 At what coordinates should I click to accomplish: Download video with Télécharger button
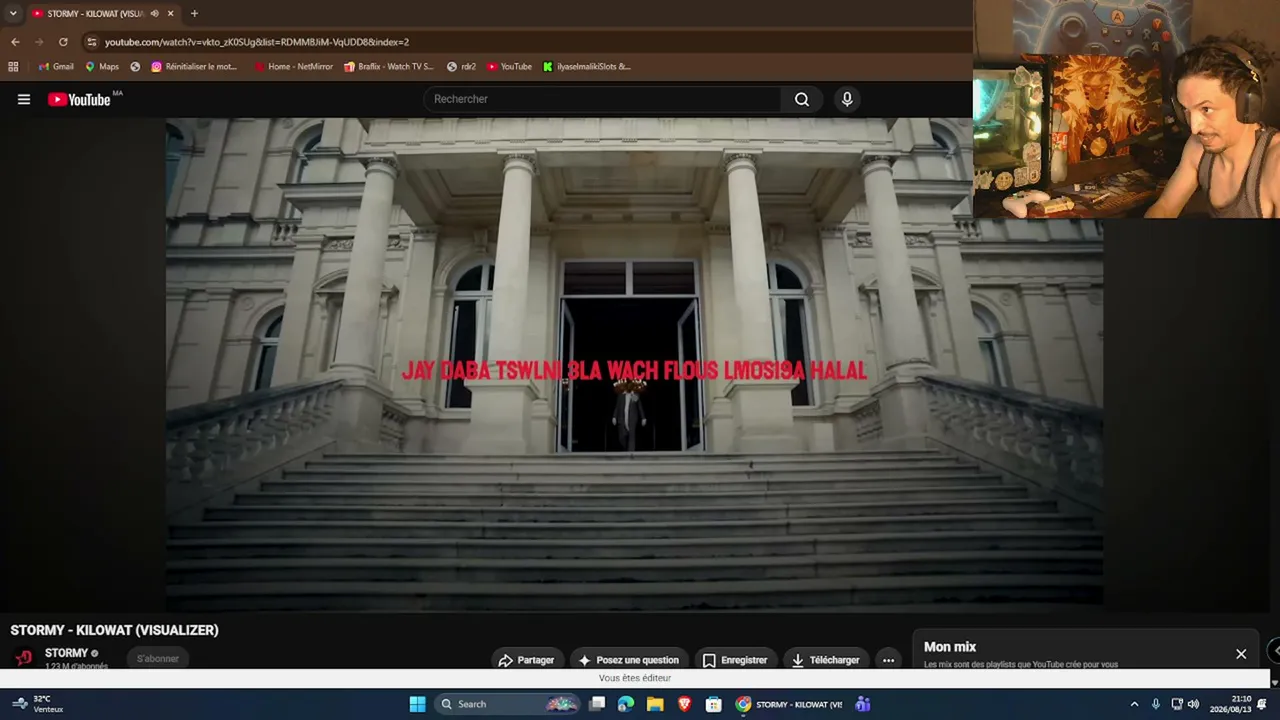(x=826, y=660)
